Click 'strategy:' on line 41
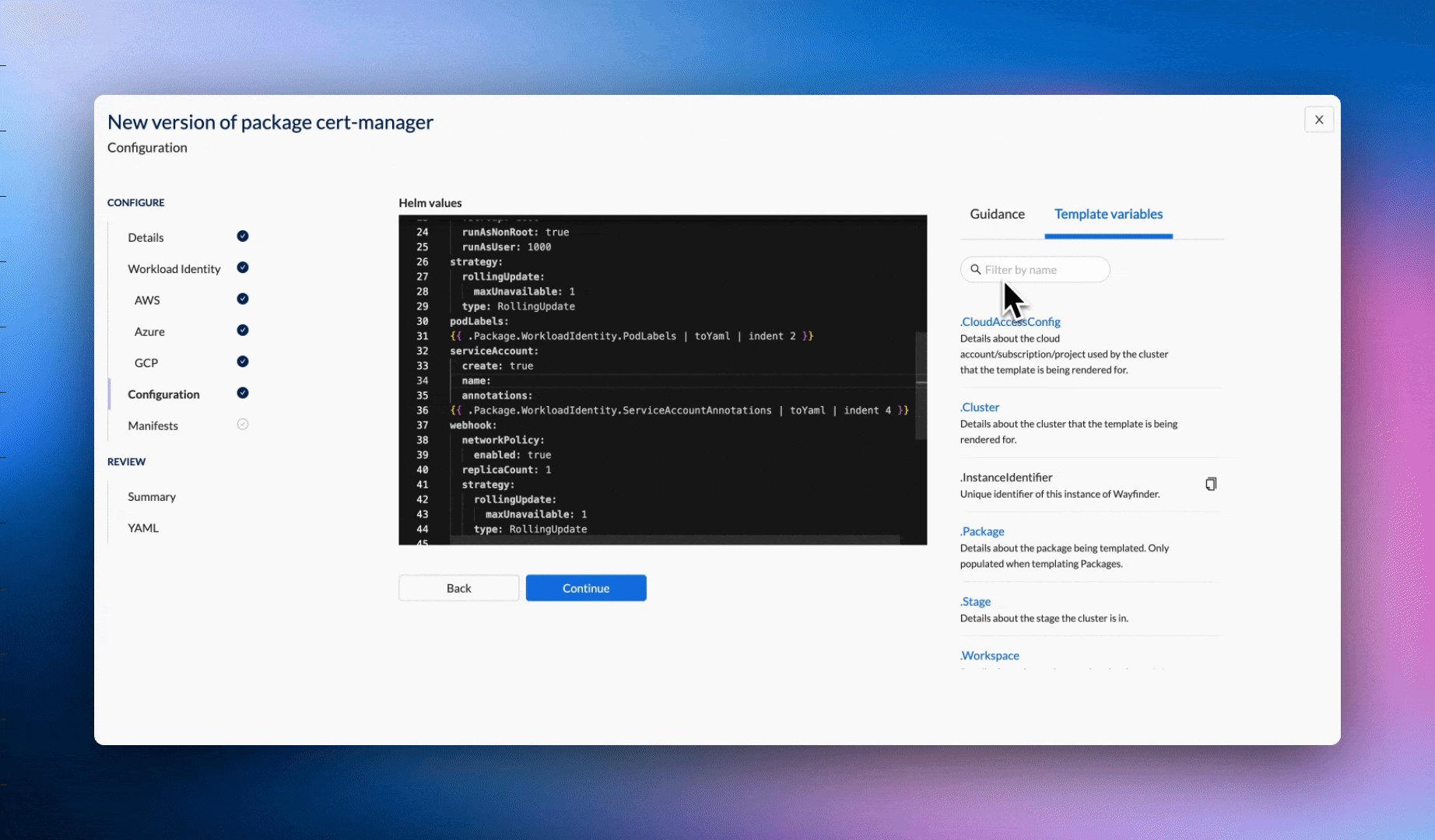 point(488,485)
